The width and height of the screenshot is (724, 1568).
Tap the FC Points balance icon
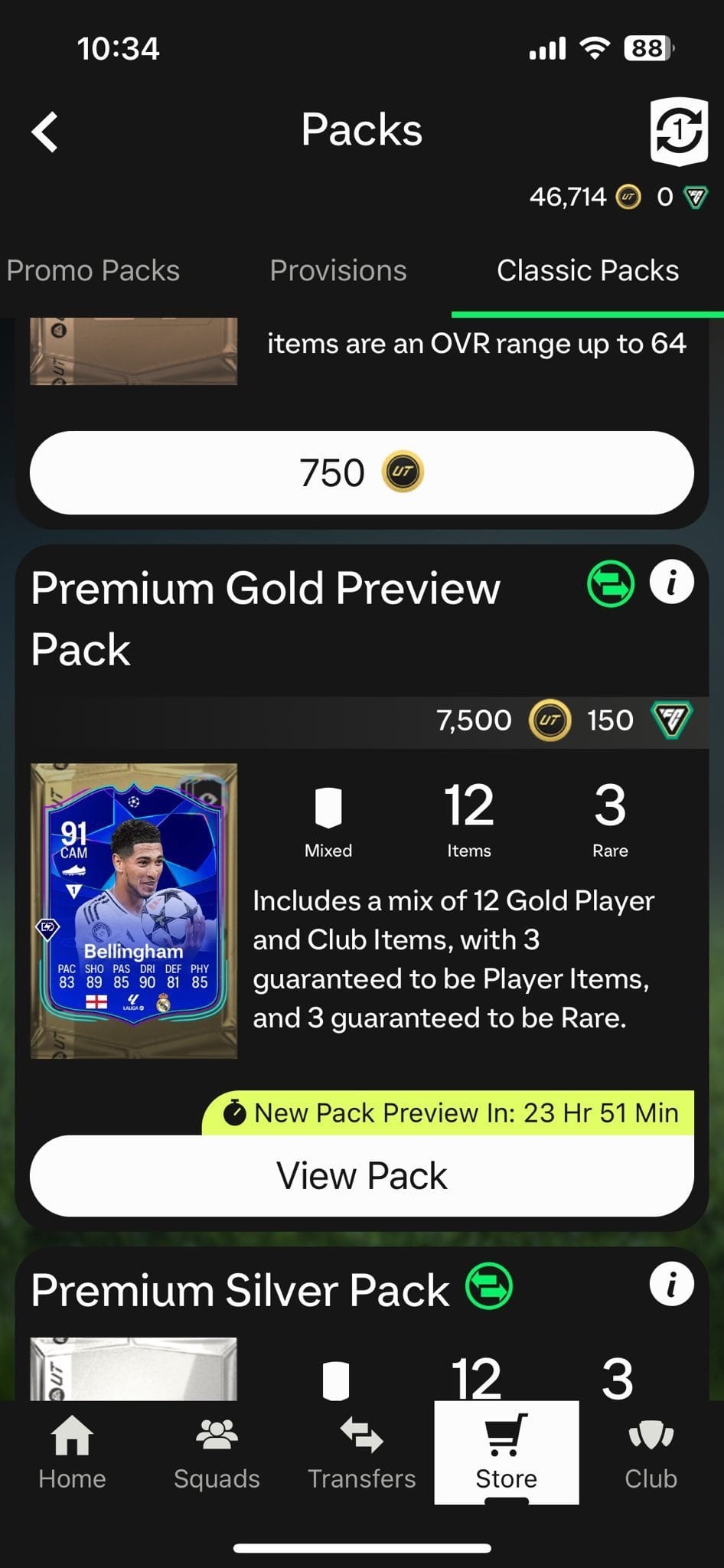(696, 198)
